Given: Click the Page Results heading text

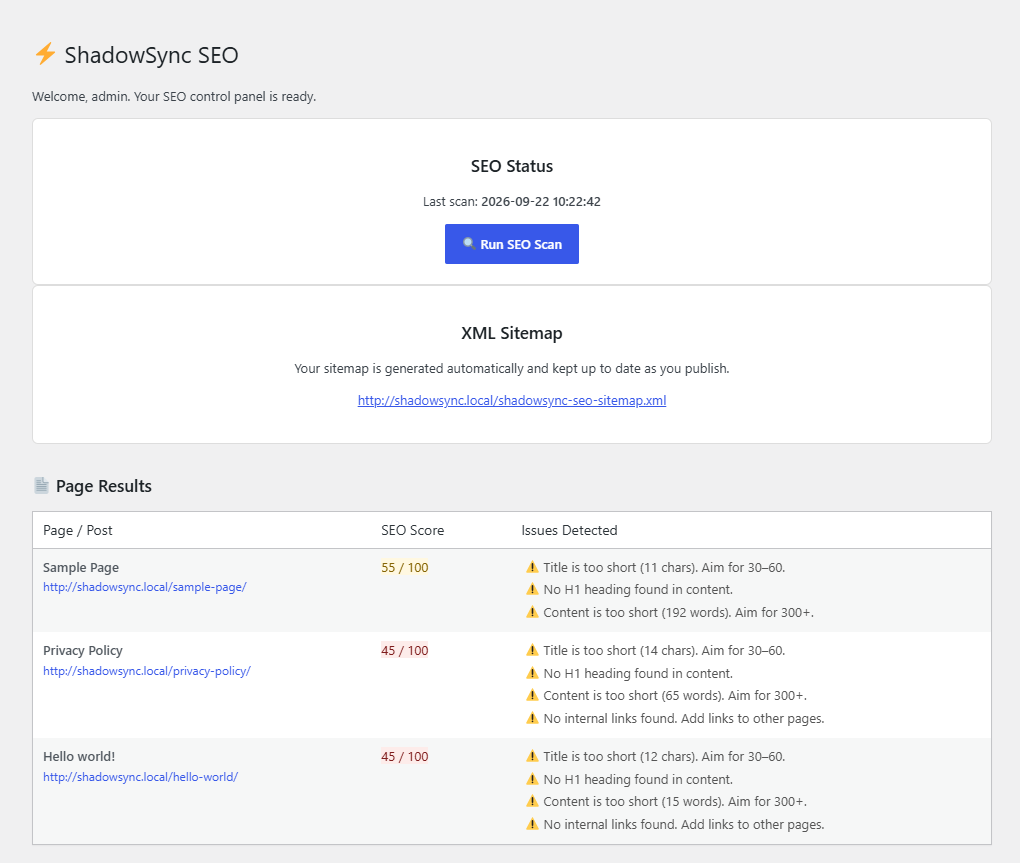Looking at the screenshot, I should (x=103, y=486).
